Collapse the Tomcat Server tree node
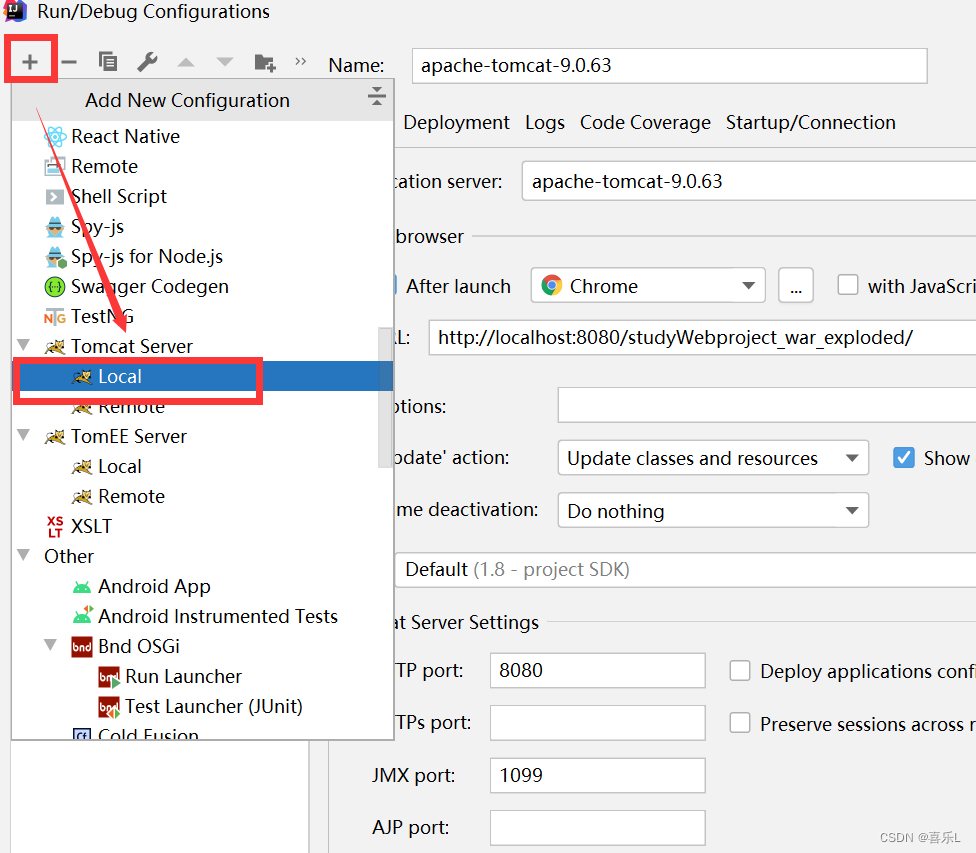976x853 pixels. click(x=24, y=344)
